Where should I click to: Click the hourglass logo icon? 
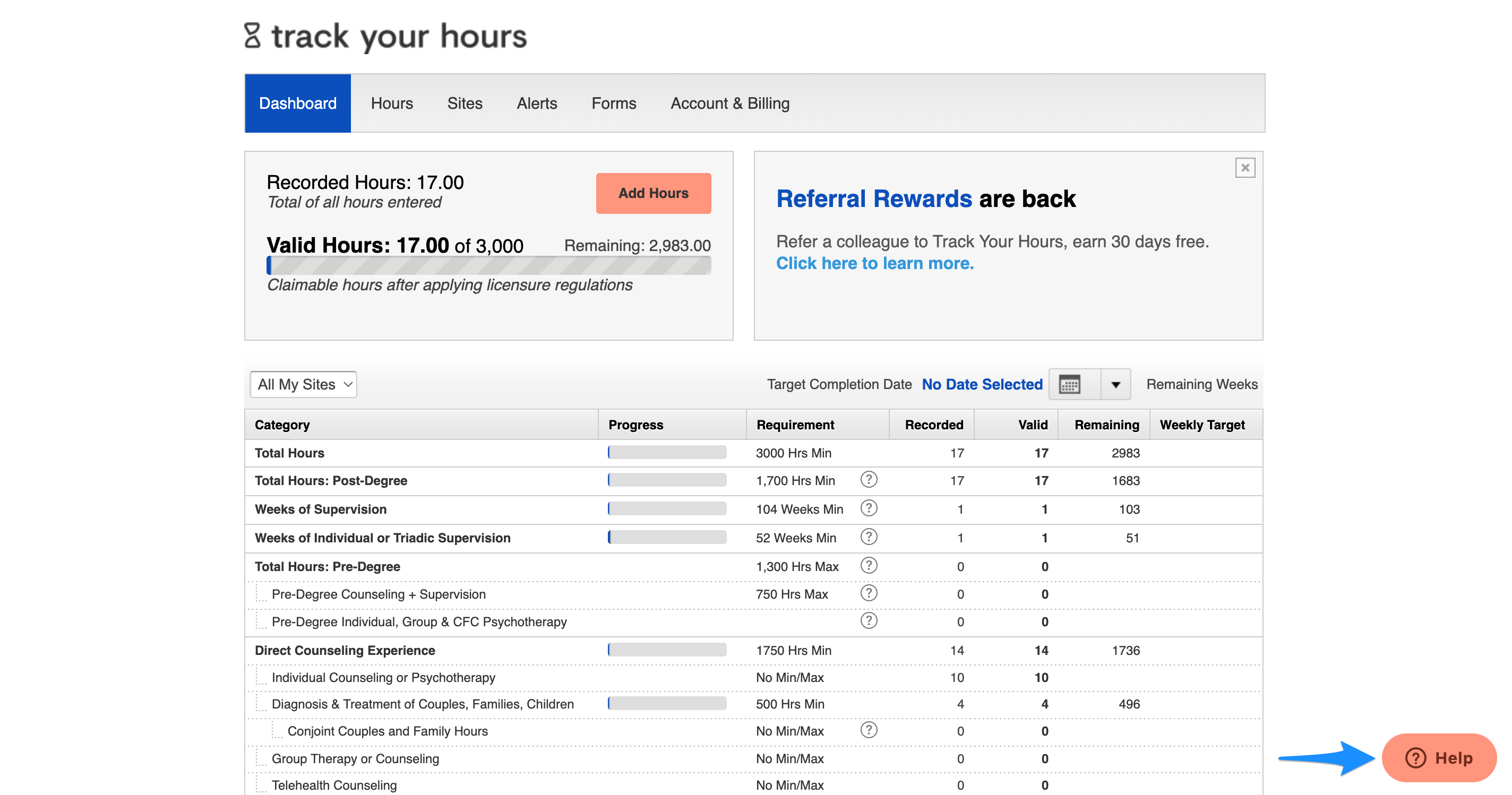click(x=252, y=35)
